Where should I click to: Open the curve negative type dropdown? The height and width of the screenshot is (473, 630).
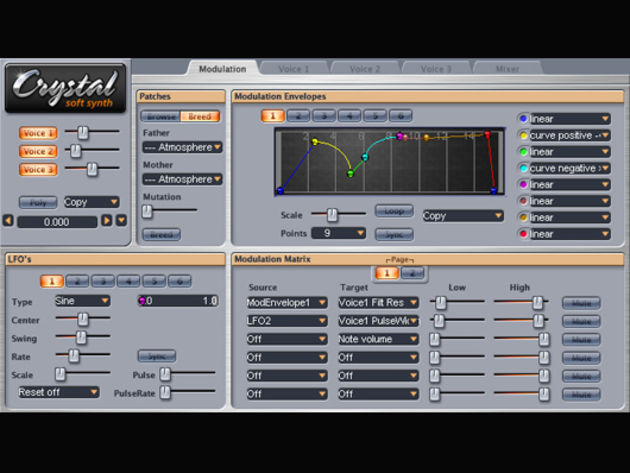coord(570,168)
